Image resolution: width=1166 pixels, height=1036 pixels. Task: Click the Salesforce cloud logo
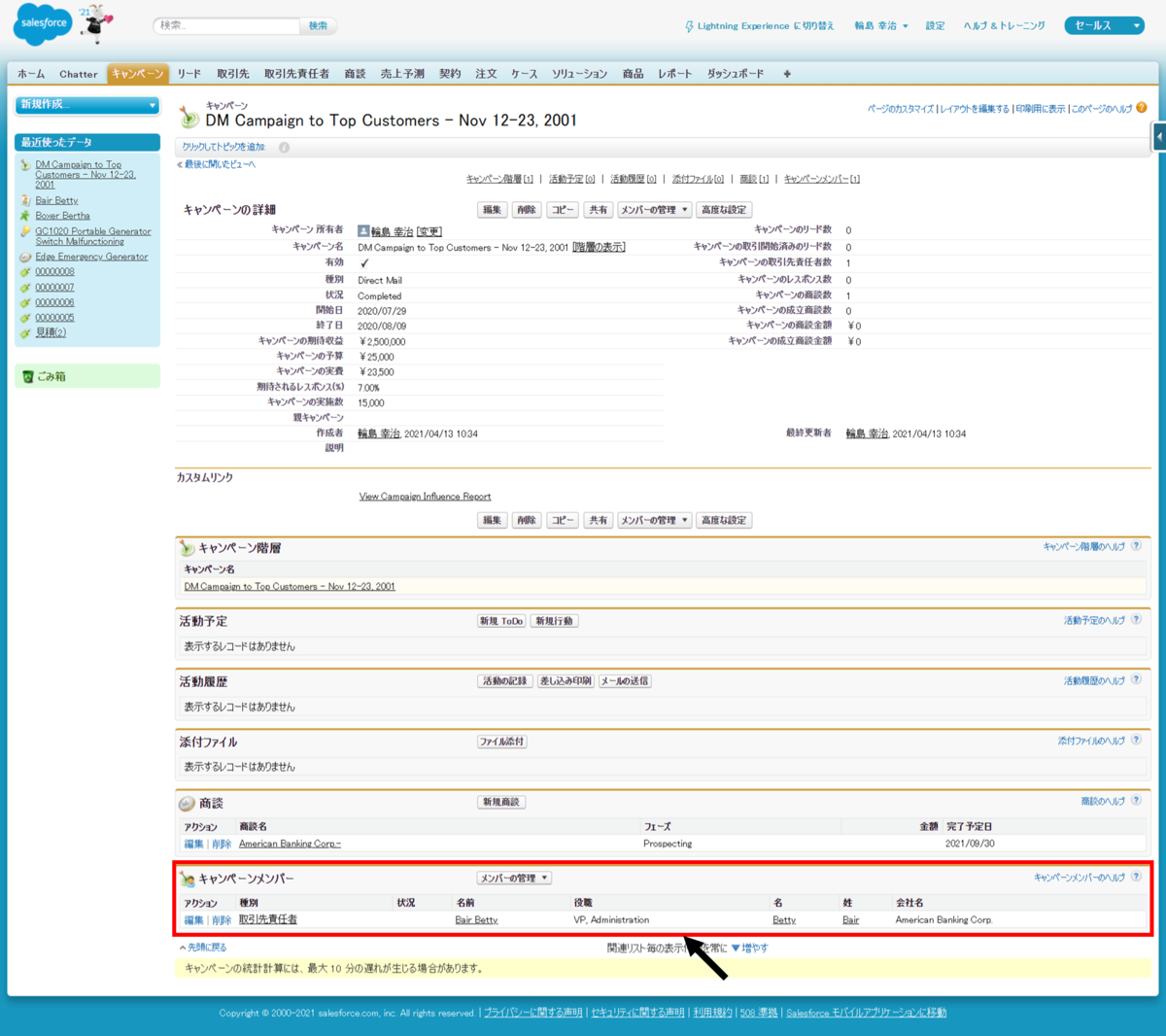click(x=43, y=24)
